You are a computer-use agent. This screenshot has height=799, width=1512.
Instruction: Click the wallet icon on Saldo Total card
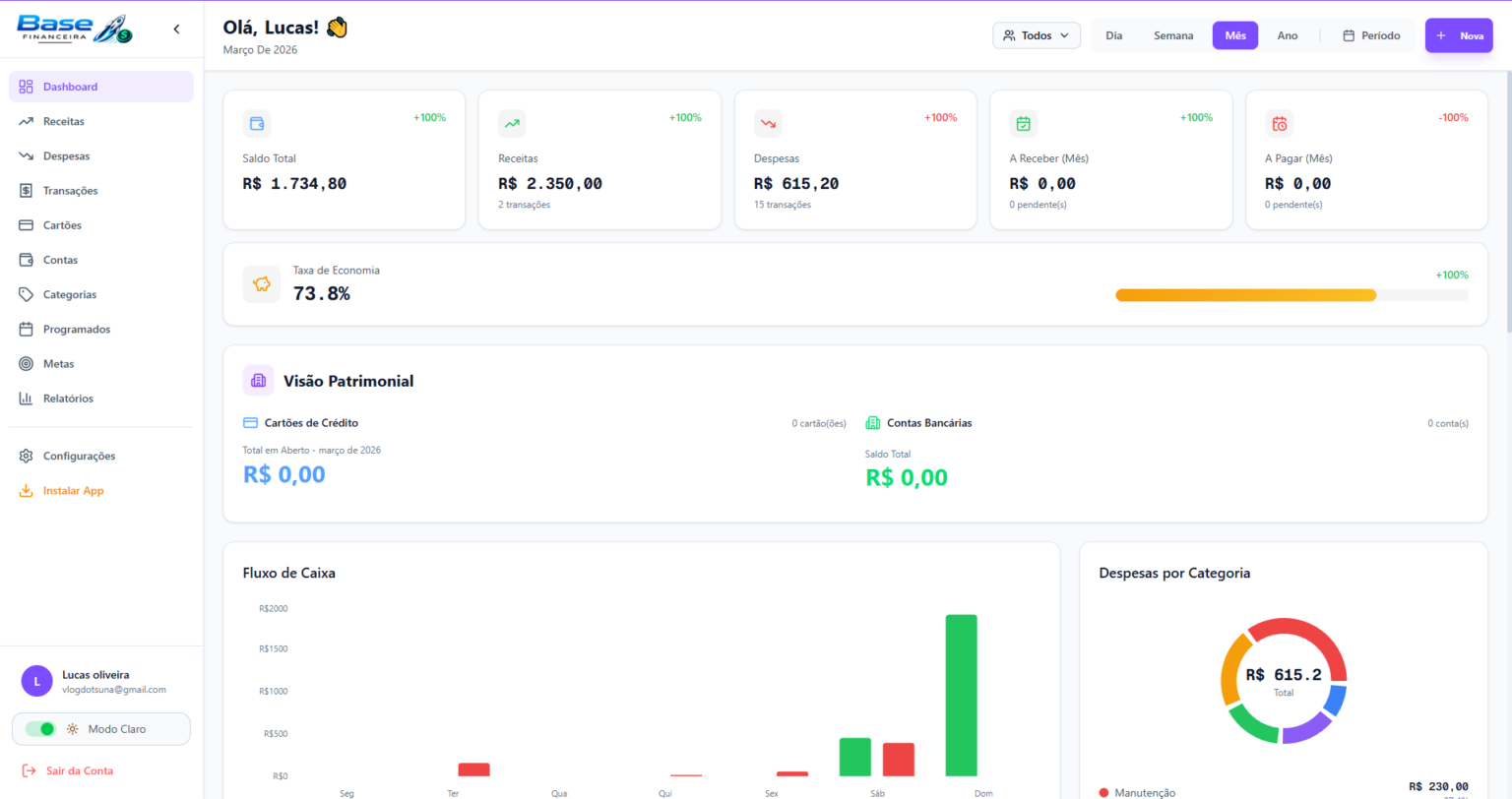pyautogui.click(x=257, y=124)
